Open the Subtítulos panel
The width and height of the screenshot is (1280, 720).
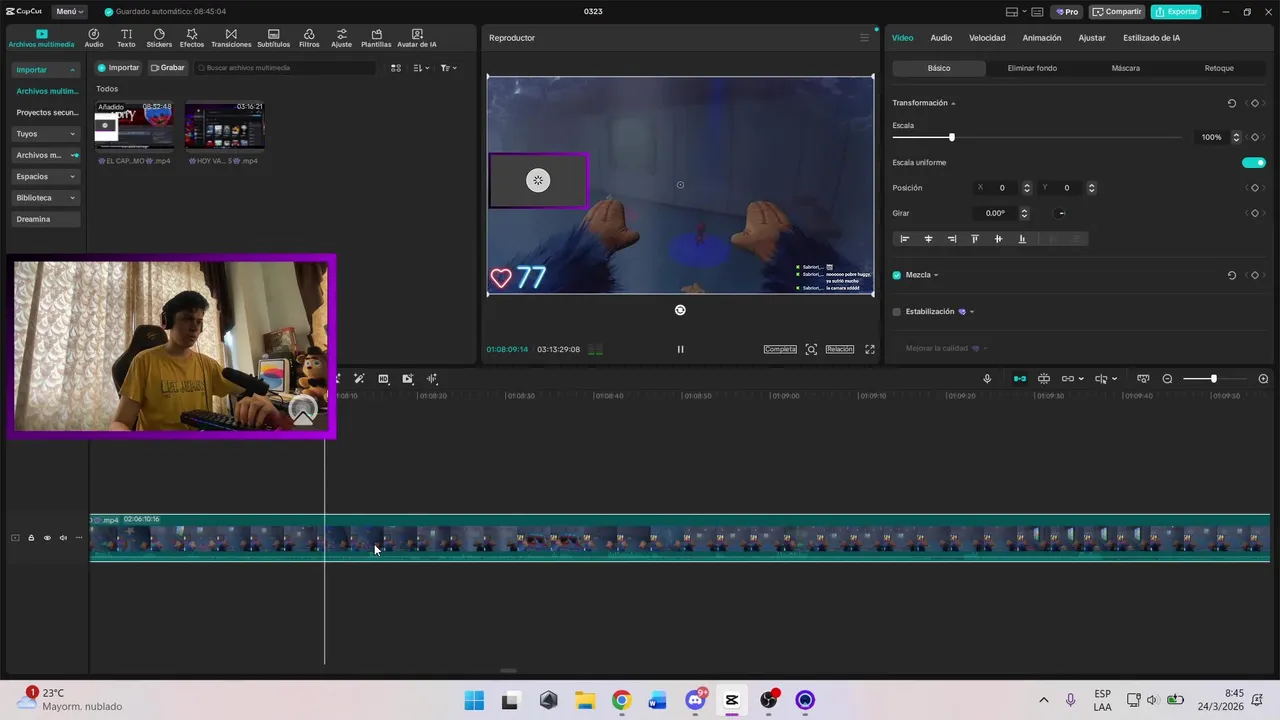tap(273, 38)
